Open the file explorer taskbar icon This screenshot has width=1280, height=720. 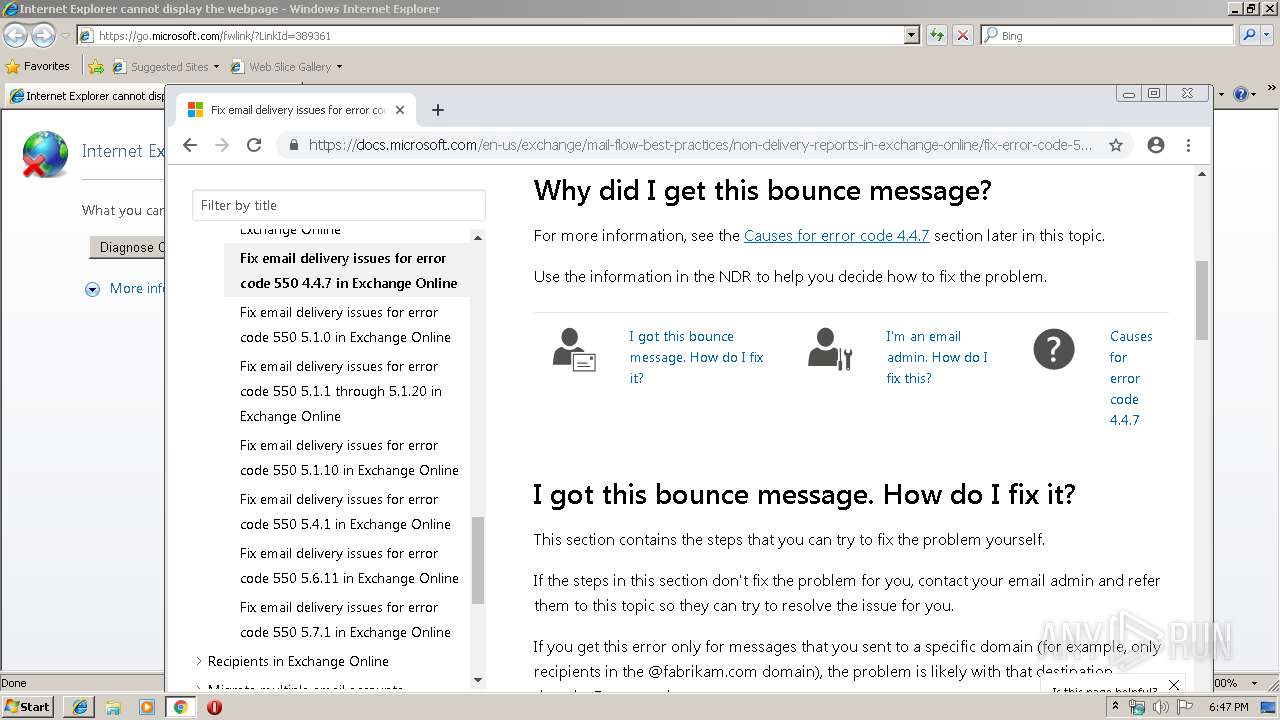tap(113, 707)
